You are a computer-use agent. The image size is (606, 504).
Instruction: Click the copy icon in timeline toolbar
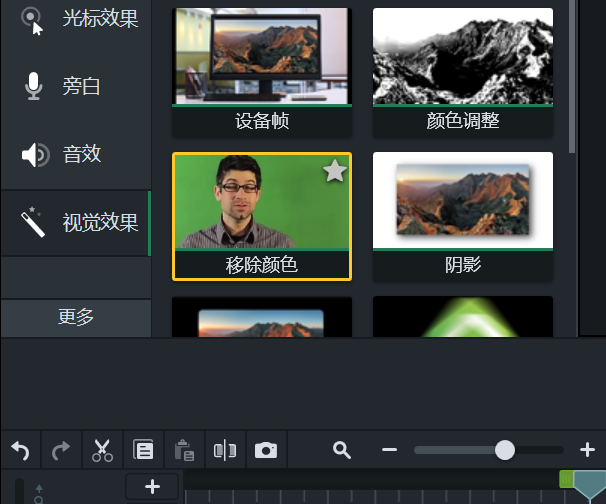[x=144, y=451]
